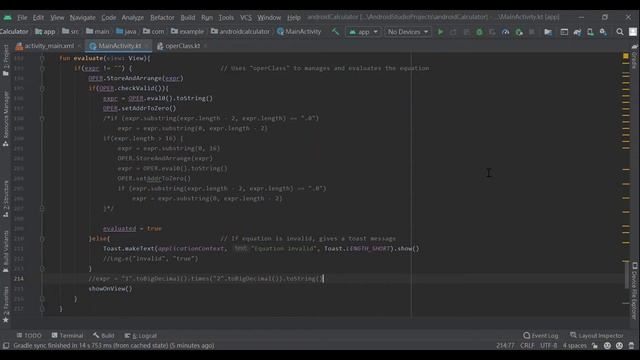Open the Favorites side panel
Screen dimensions: 640x360
pyautogui.click(x=5, y=304)
